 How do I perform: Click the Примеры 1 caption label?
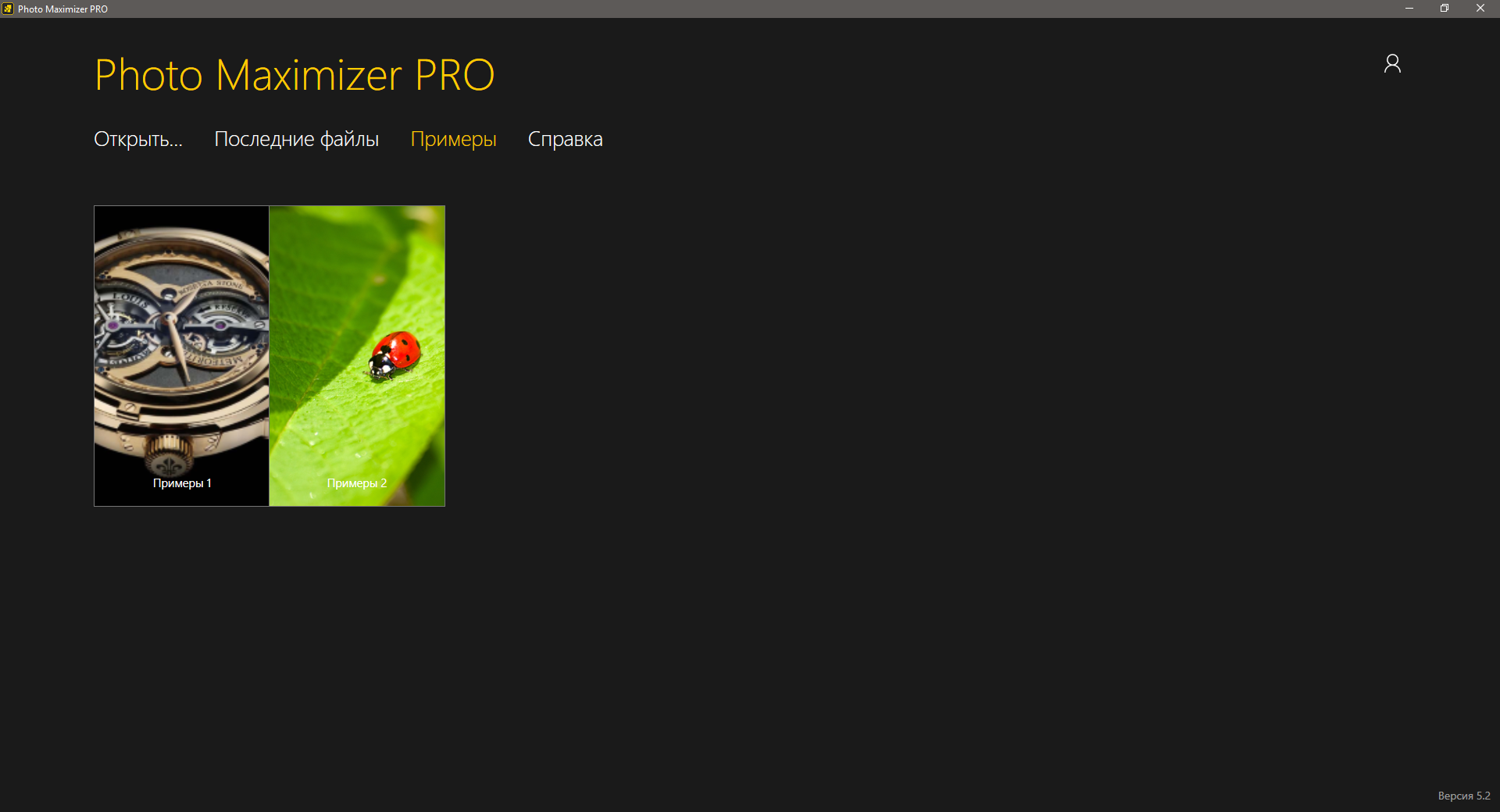(182, 483)
